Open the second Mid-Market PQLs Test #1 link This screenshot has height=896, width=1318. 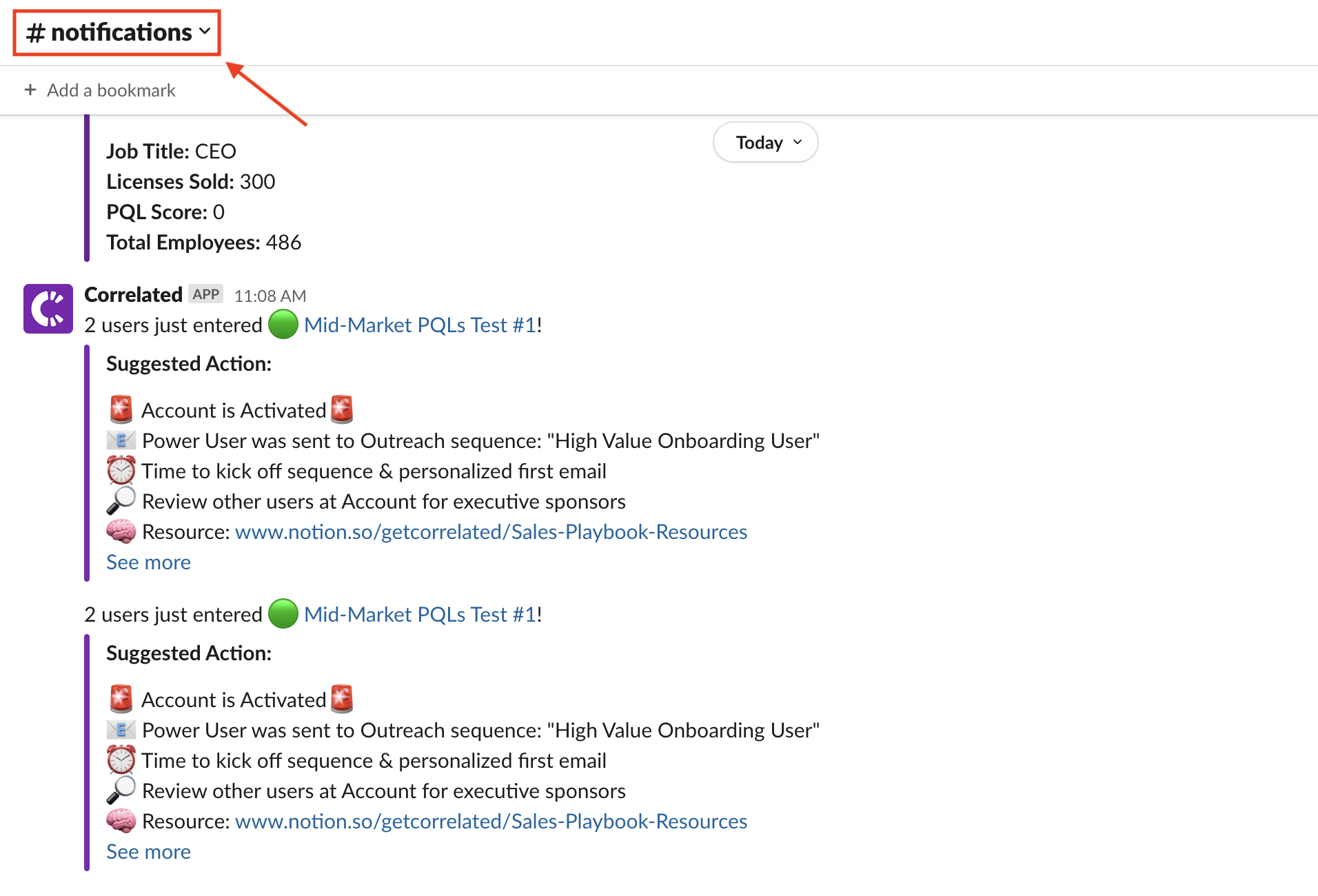point(420,614)
